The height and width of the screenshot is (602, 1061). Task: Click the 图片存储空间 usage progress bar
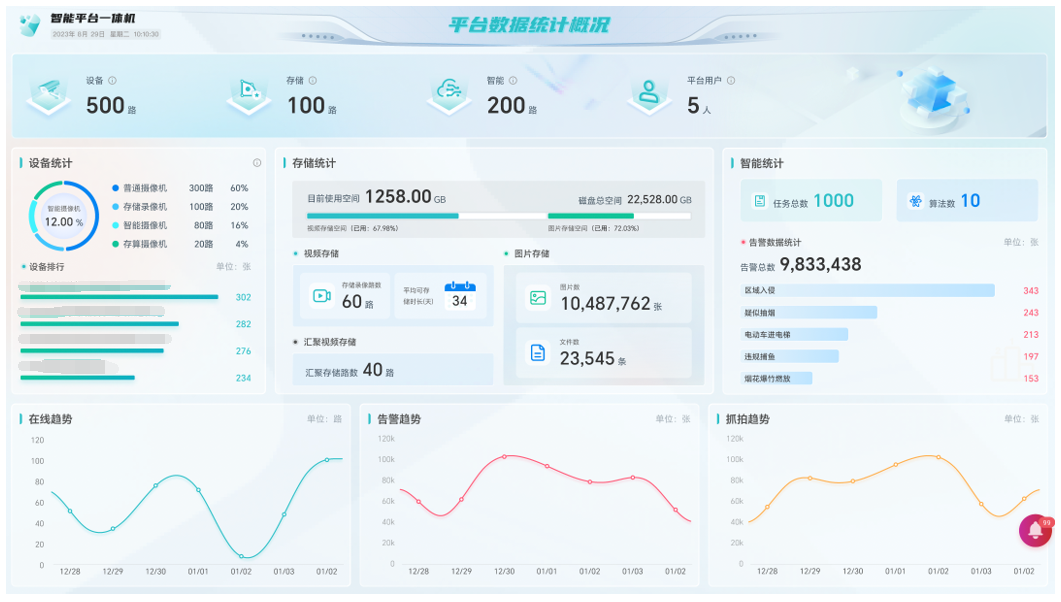[x=619, y=216]
